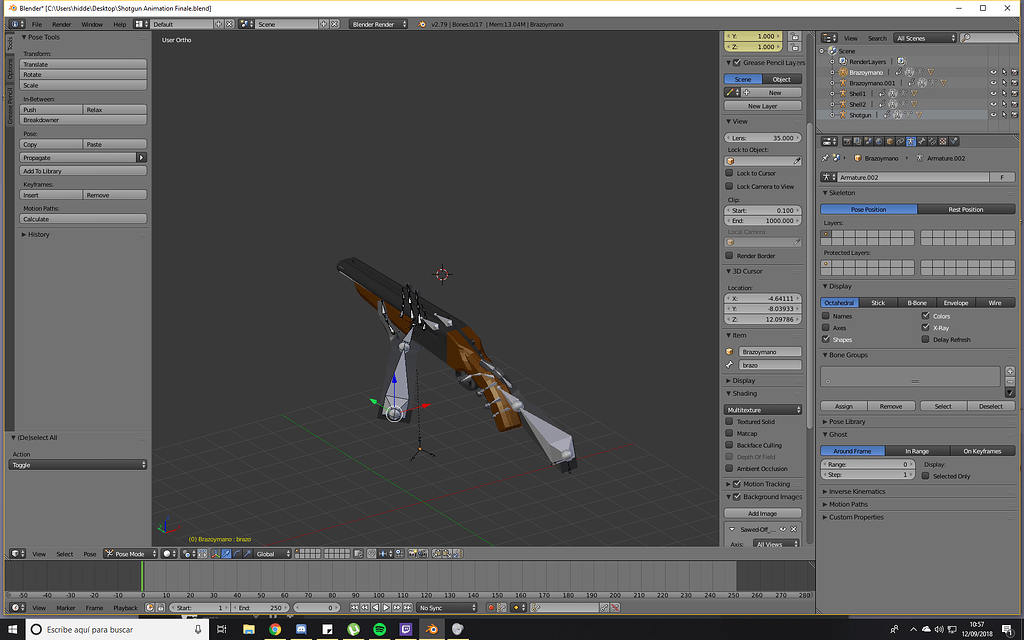The height and width of the screenshot is (640, 1024).
Task: Click the render camera icon for Shell1
Action: point(1014,93)
